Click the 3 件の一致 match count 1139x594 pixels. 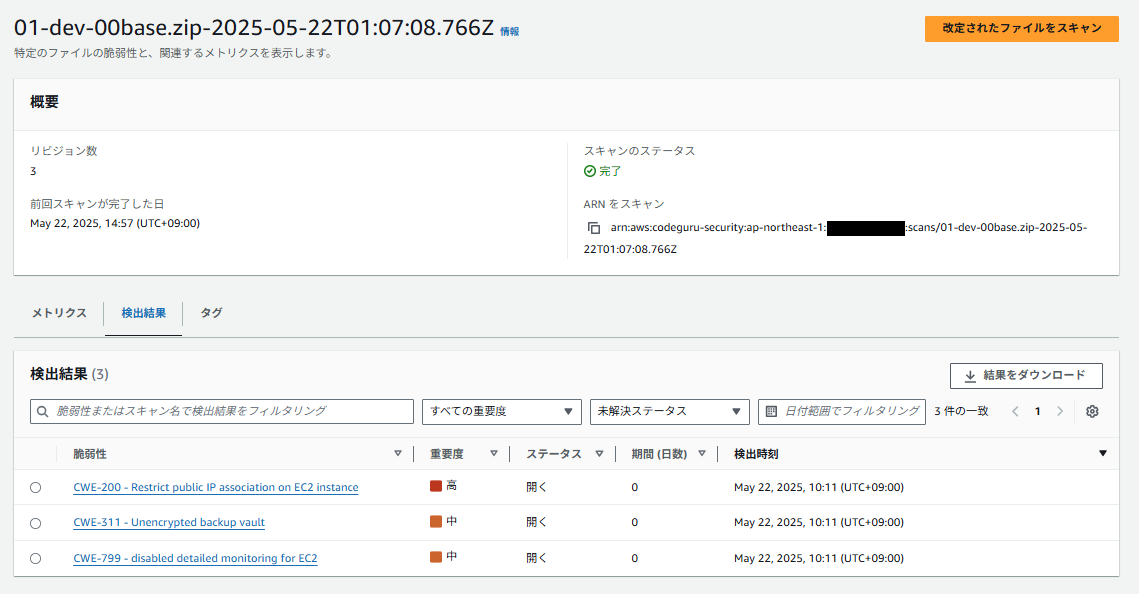[961, 411]
